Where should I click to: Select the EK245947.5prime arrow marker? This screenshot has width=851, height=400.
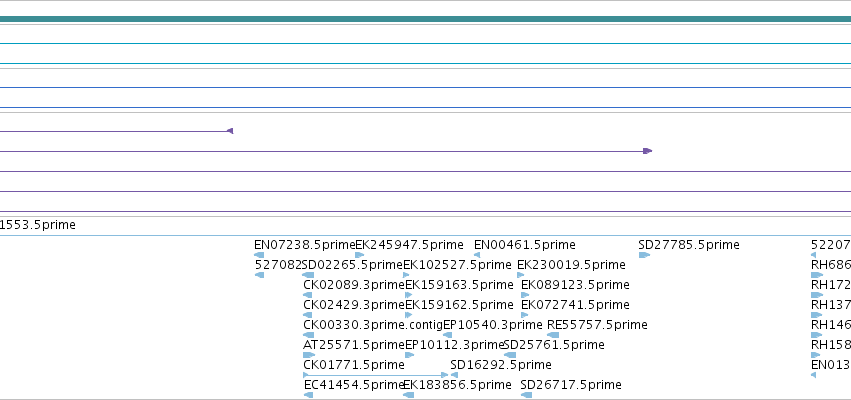359,255
